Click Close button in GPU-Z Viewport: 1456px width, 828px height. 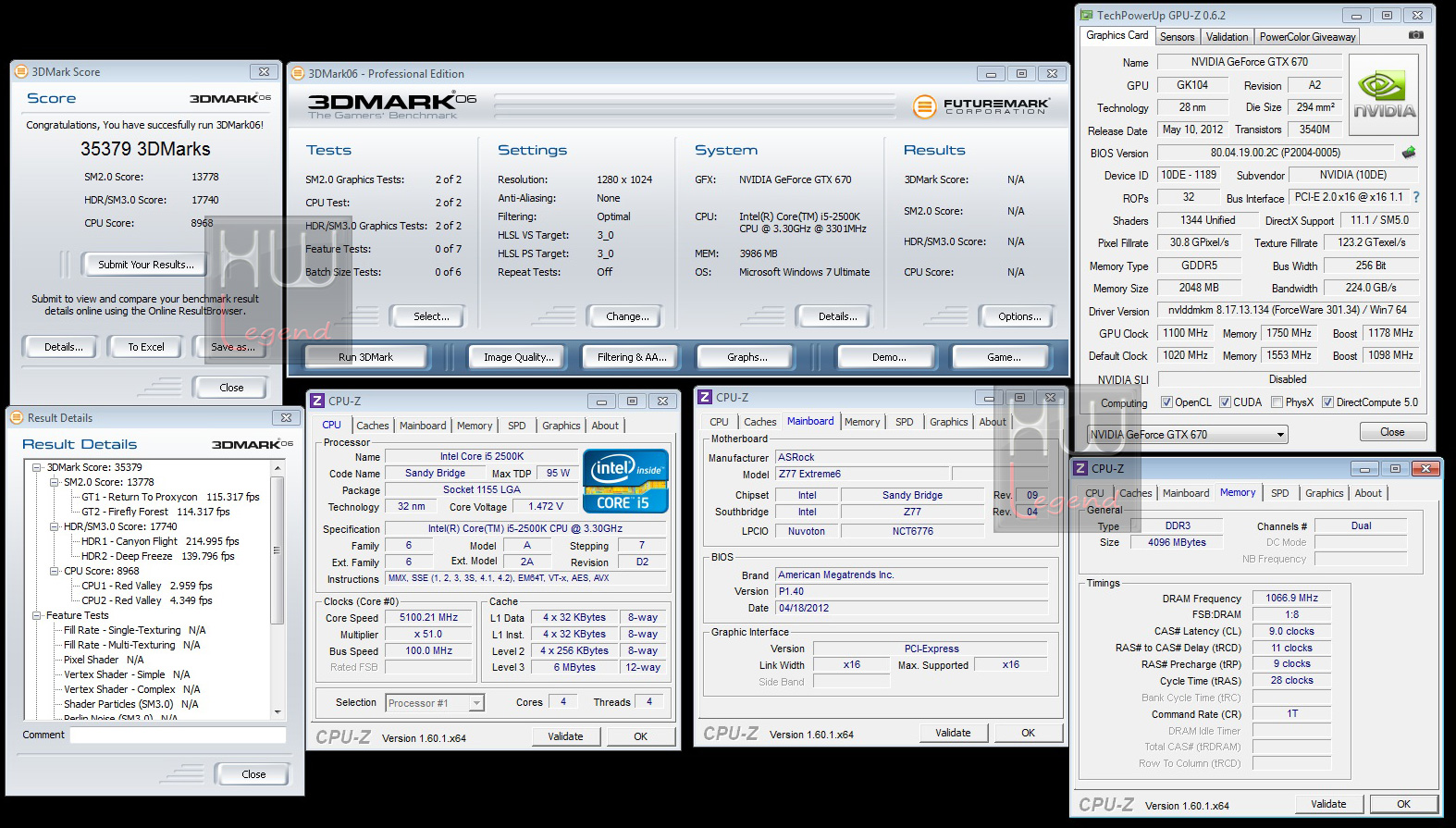pos(1392,432)
